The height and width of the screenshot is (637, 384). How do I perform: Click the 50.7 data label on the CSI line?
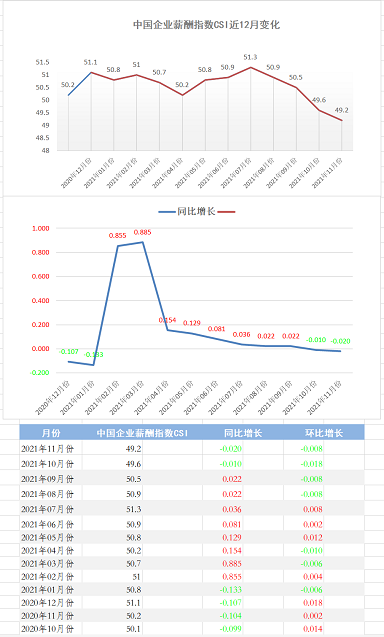pyautogui.click(x=159, y=72)
